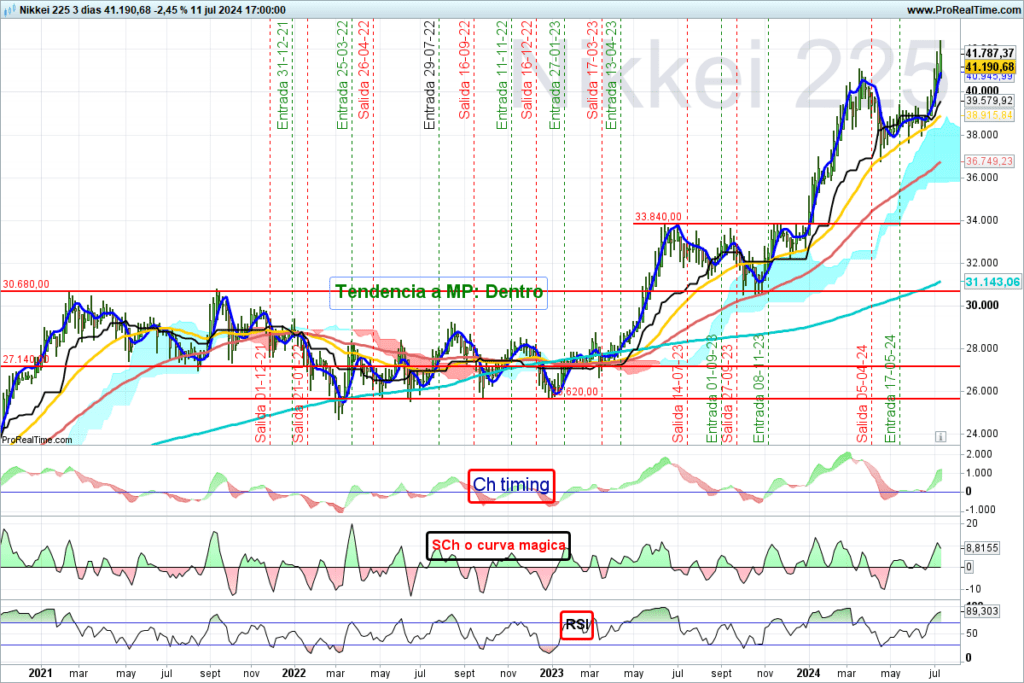
Task: Click the 'Entrada 08-11-23' marker label
Action: 758,389
